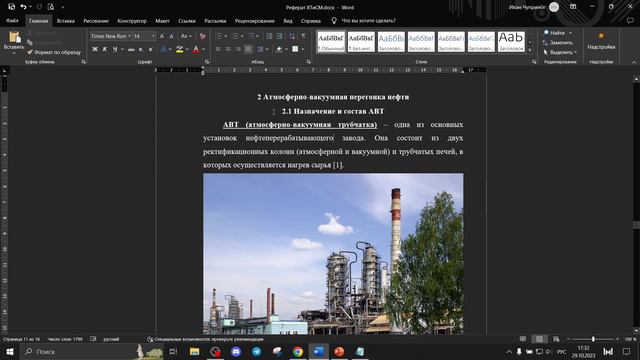The image size is (640, 360).
Task: Switch to the Рецензирование tab
Action: [x=254, y=20]
